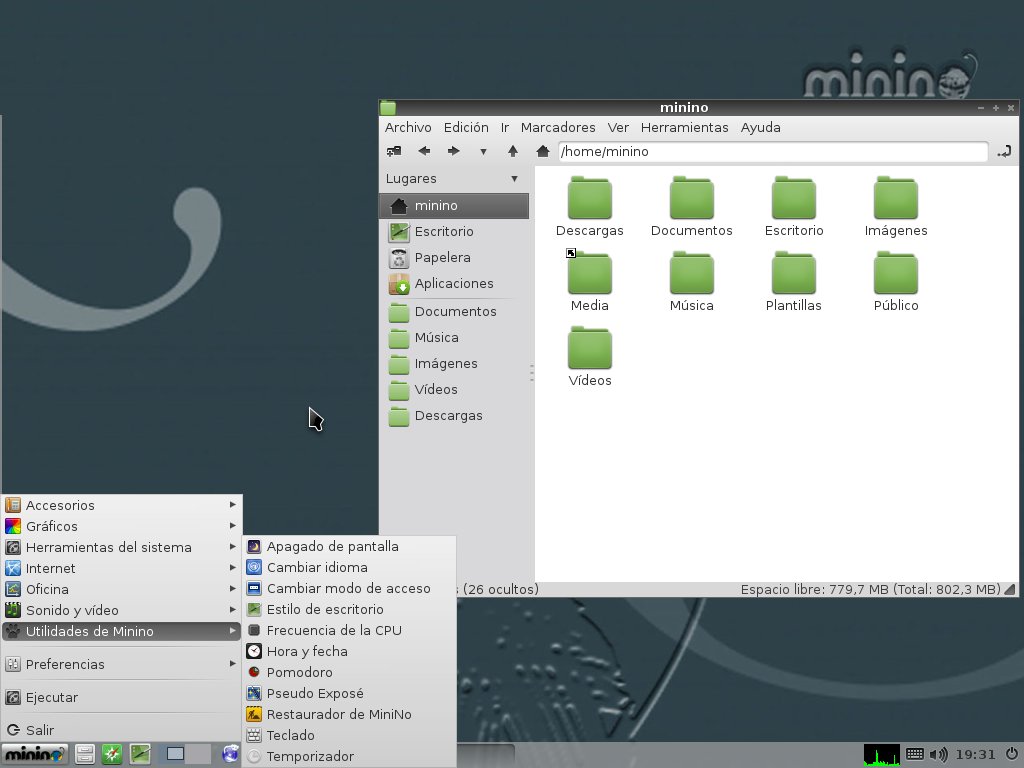Open the Marcadores menu

pos(558,127)
